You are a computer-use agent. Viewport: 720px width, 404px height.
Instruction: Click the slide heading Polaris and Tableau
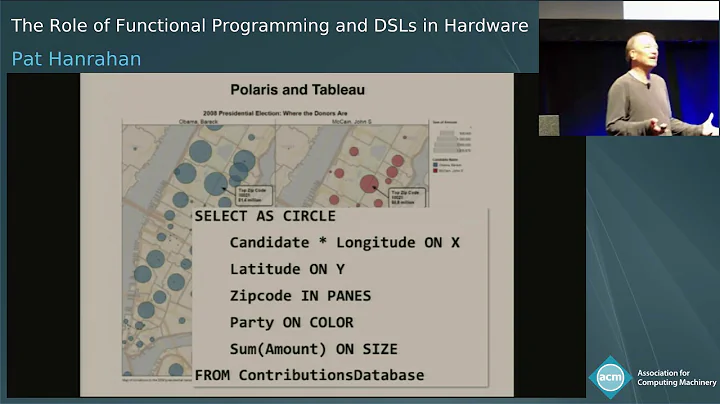[298, 90]
